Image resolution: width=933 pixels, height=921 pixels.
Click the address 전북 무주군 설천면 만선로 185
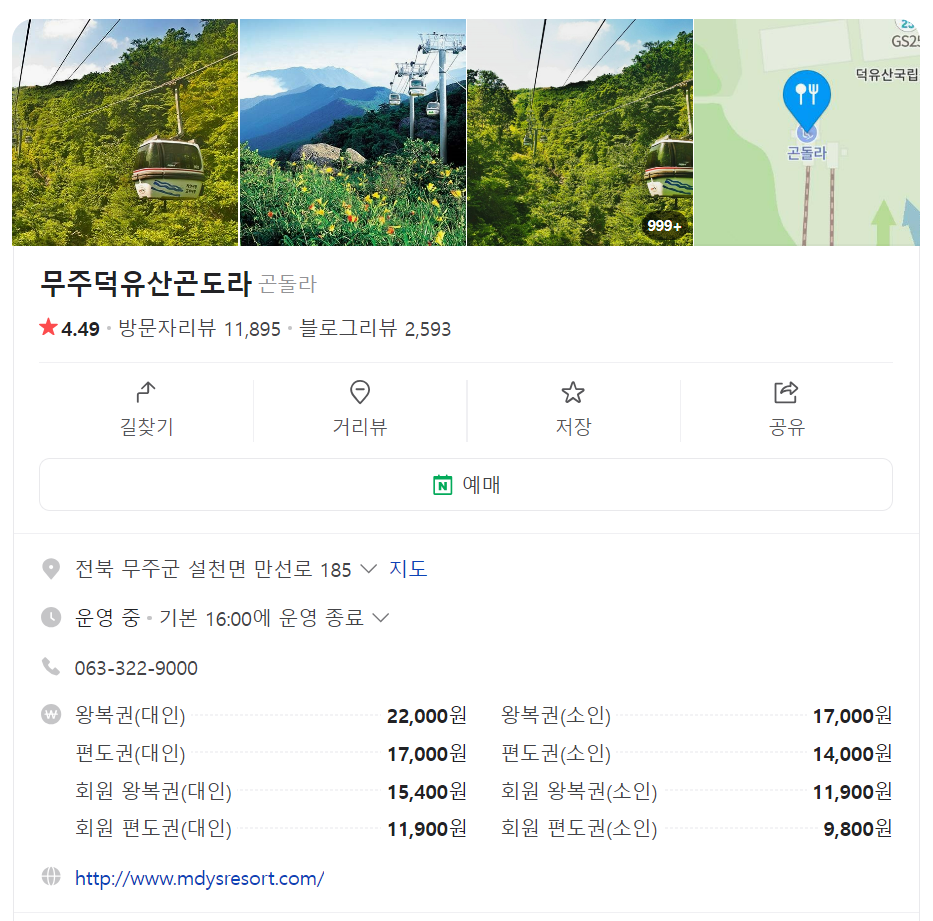[x=213, y=569]
